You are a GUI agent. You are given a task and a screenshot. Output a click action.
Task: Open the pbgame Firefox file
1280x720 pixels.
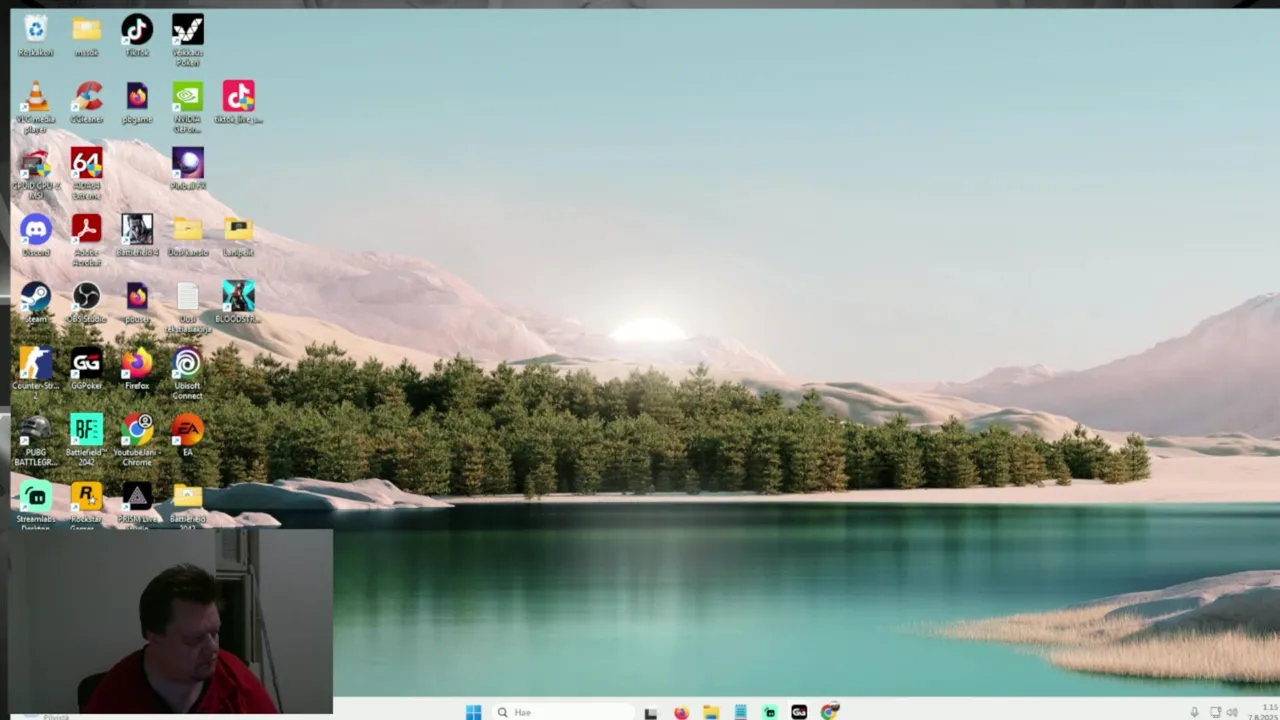[x=137, y=102]
